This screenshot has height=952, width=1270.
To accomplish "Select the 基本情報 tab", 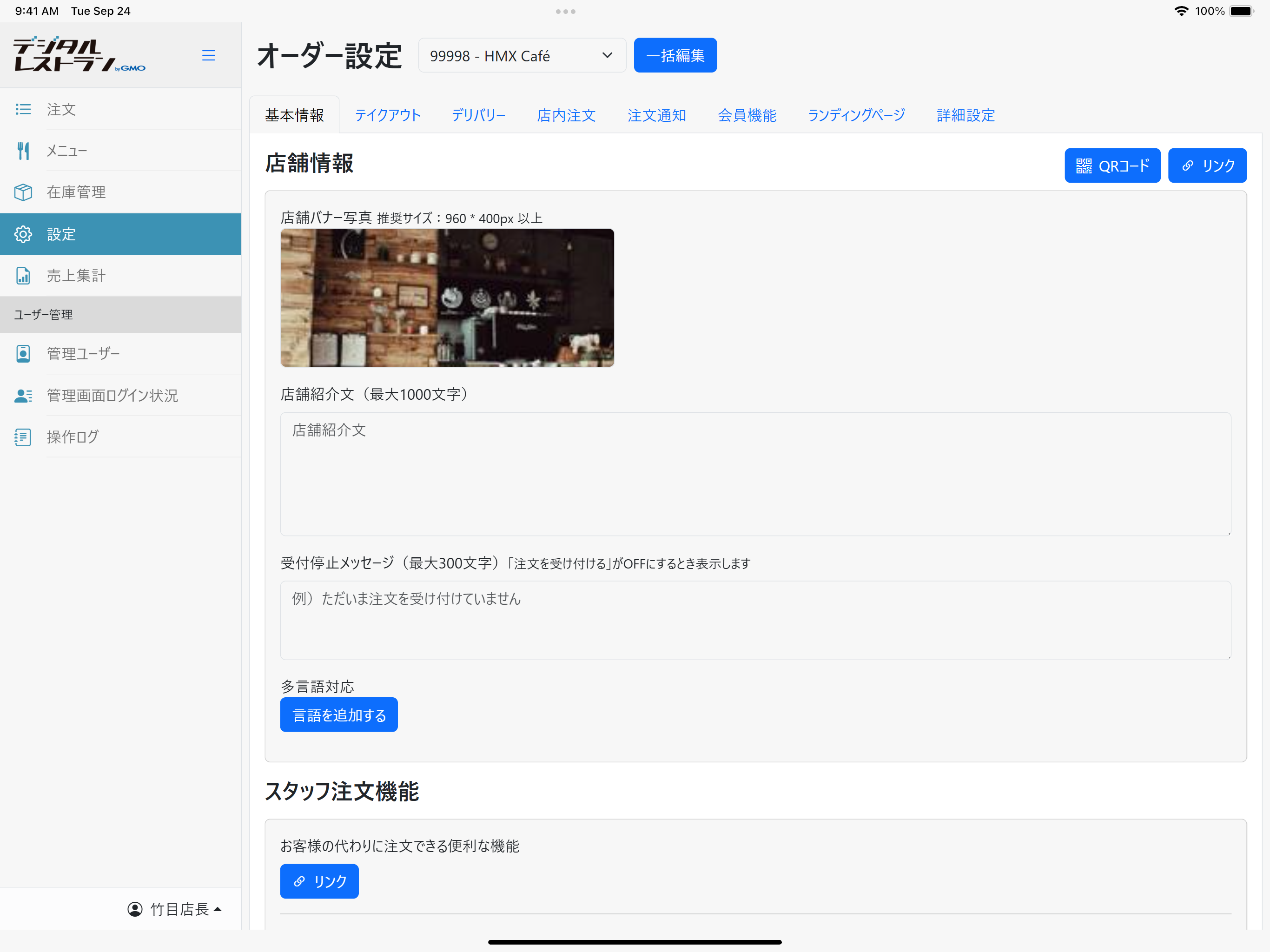I will (295, 115).
